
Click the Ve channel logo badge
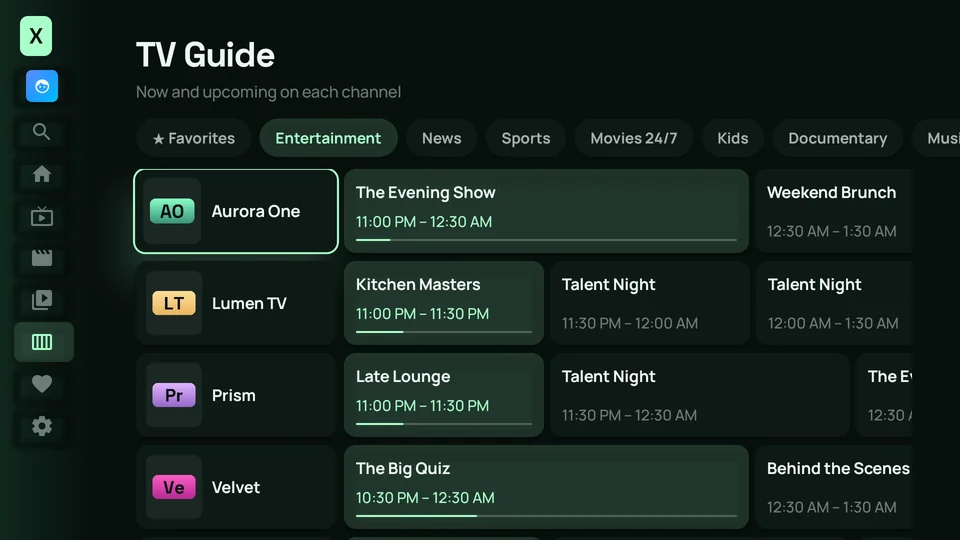[174, 487]
